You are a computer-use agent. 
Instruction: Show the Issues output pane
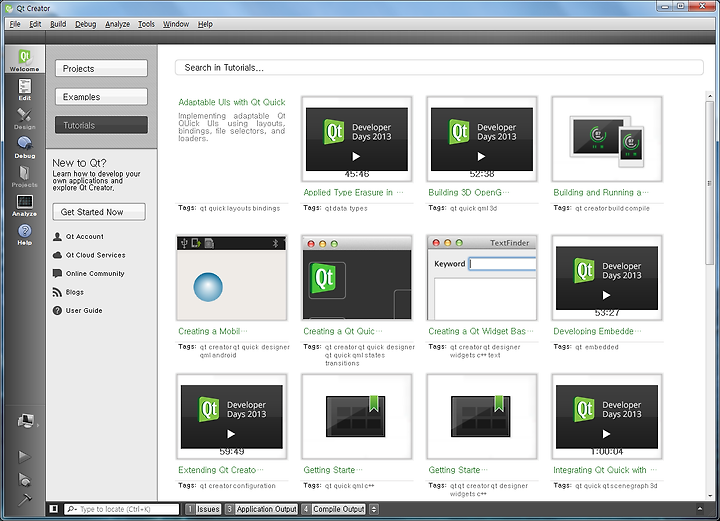tap(203, 509)
